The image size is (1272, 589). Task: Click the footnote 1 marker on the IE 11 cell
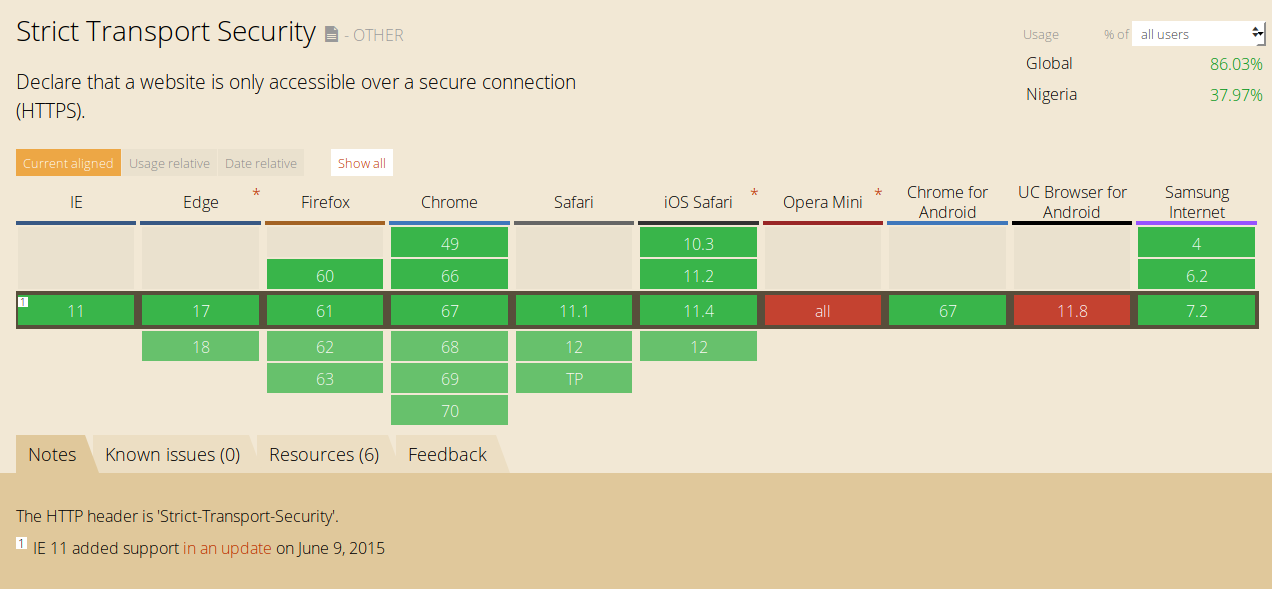[23, 301]
